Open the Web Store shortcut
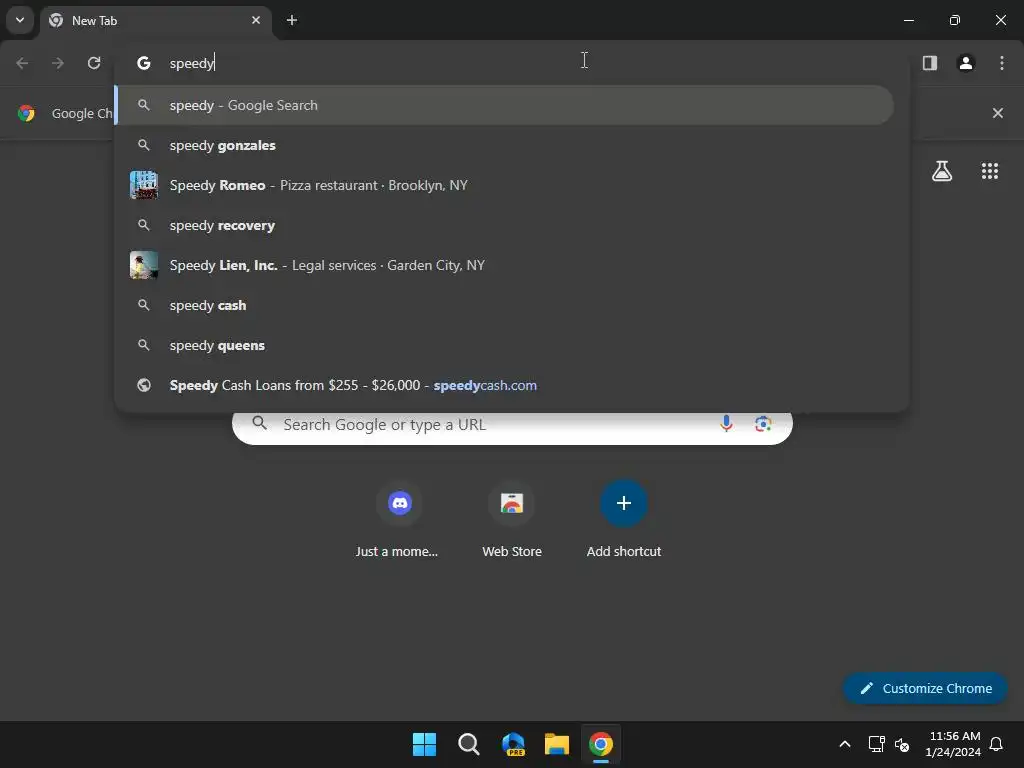The image size is (1024, 768). tap(512, 519)
